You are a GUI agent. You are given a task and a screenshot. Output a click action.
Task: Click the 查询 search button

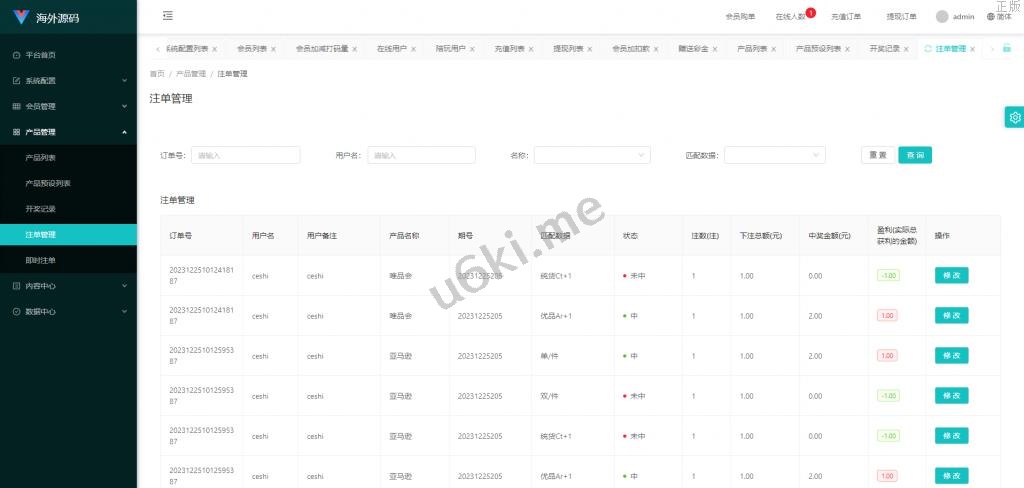(x=915, y=155)
